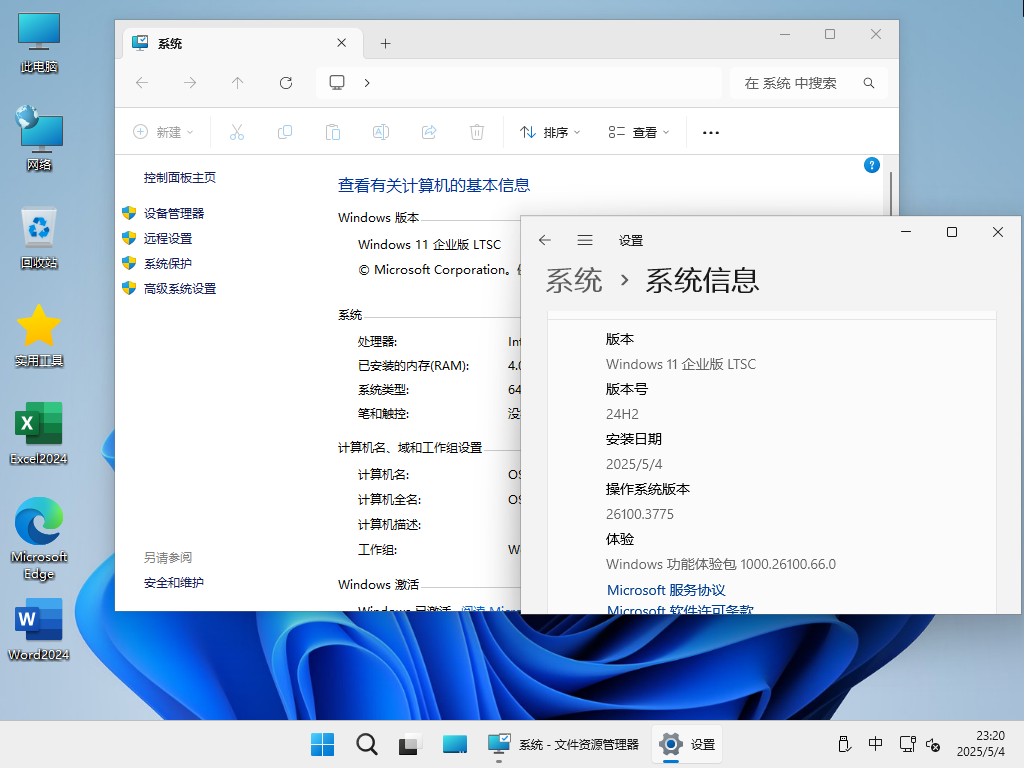Switch to 设置 taskbar item
1024x768 pixels.
(x=687, y=744)
